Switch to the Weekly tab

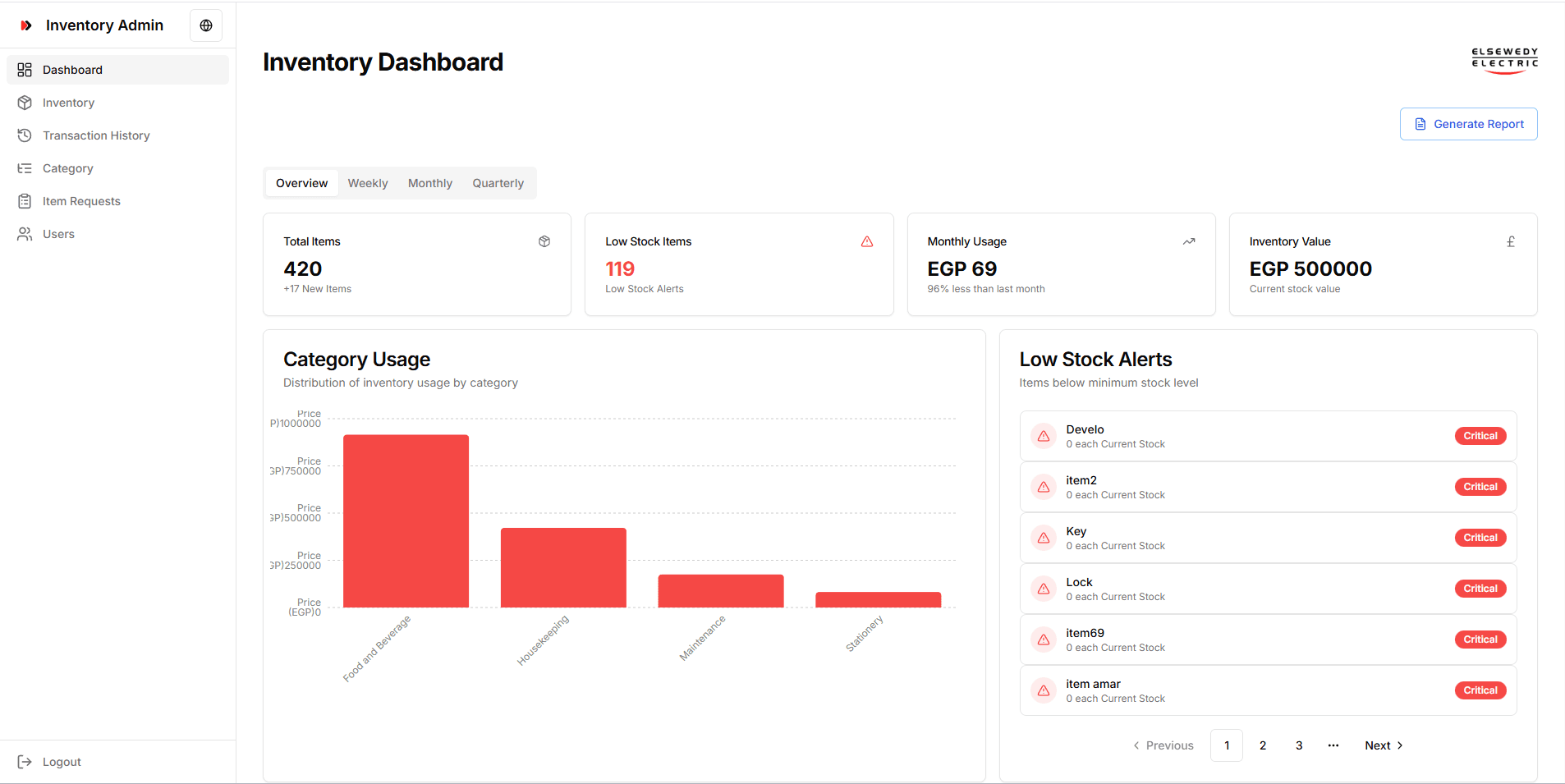pos(368,183)
